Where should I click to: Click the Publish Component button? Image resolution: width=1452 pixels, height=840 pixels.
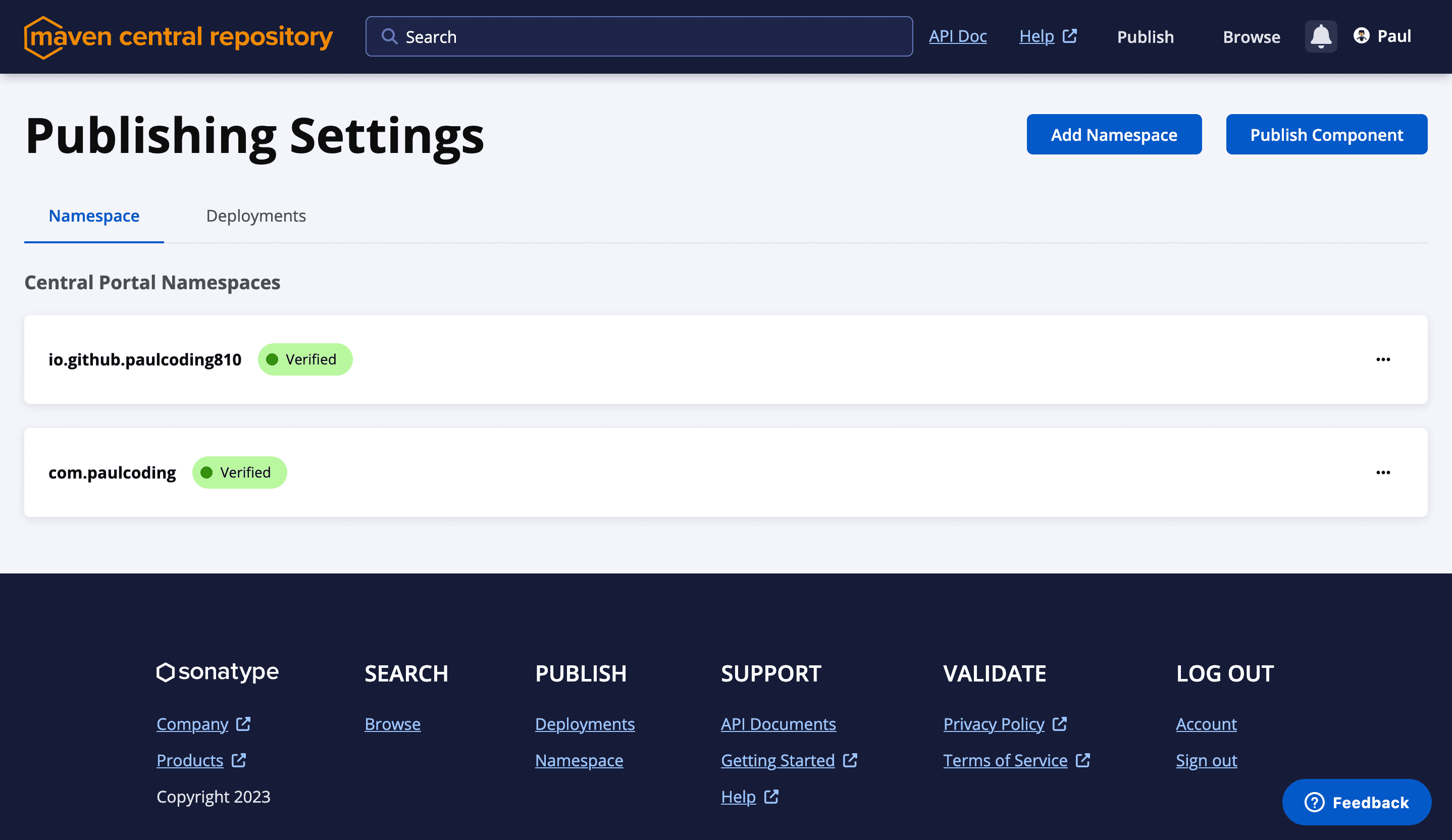click(x=1326, y=134)
